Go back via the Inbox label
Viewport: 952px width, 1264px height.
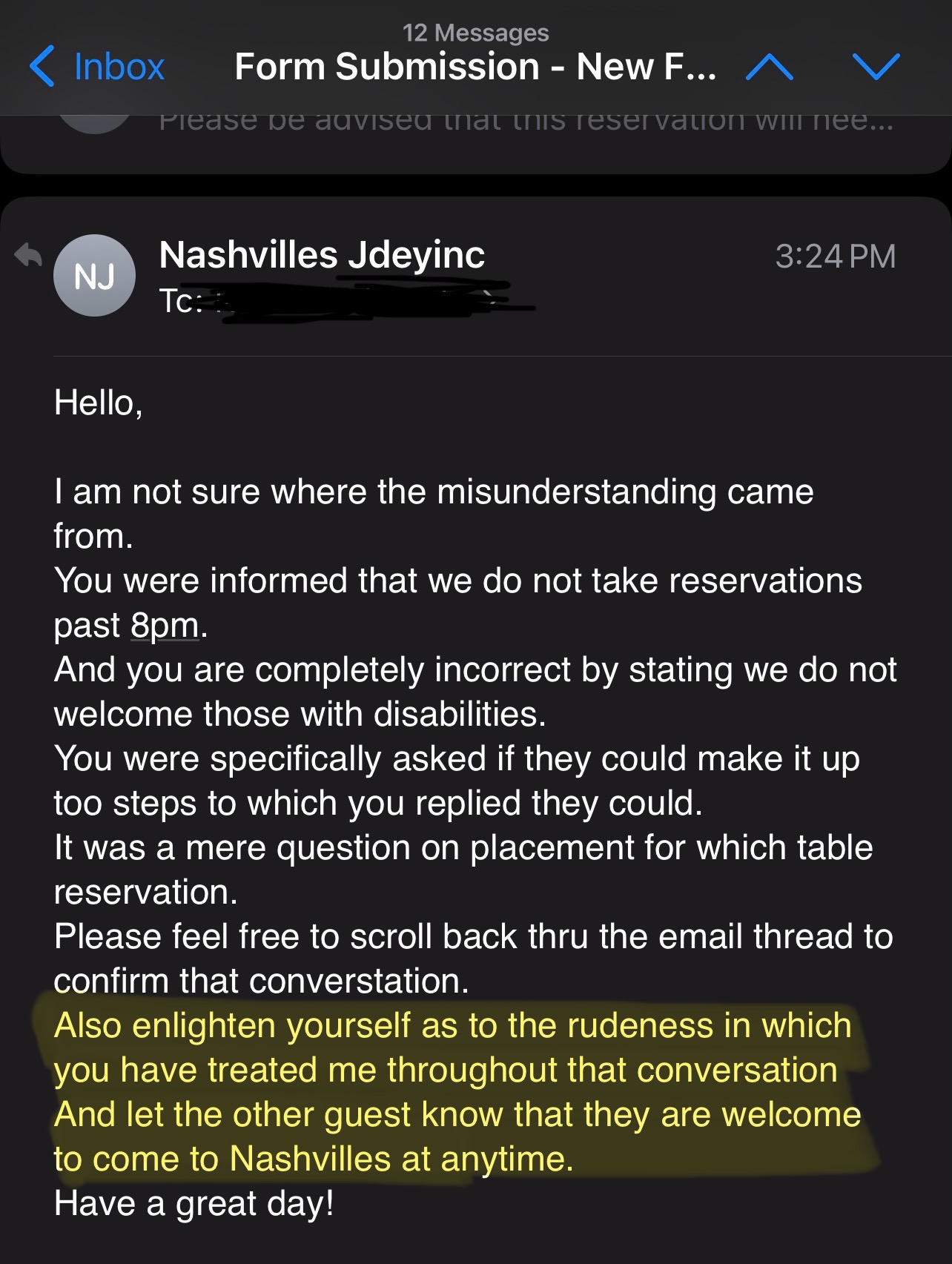119,67
